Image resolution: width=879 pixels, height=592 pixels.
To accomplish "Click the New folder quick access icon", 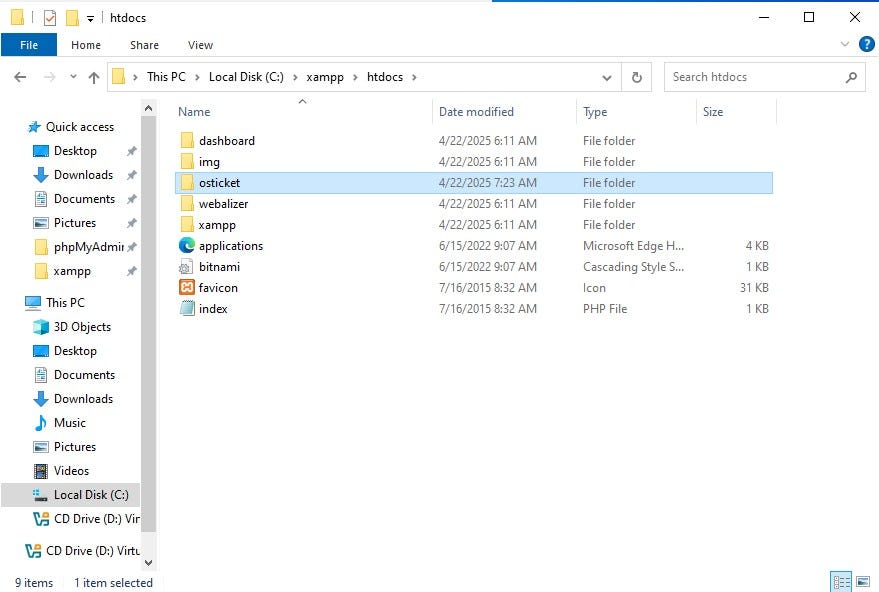I will [x=72, y=18].
